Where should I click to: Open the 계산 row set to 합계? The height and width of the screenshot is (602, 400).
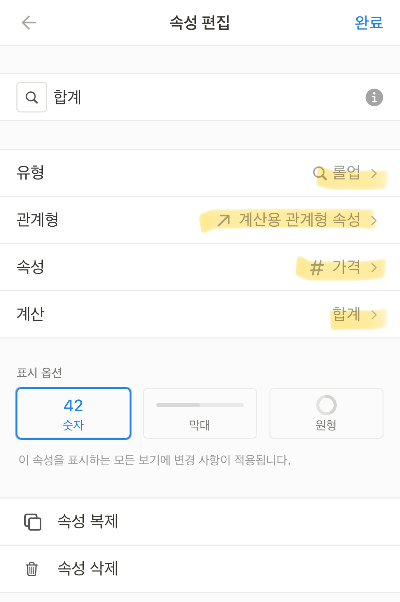click(200, 314)
